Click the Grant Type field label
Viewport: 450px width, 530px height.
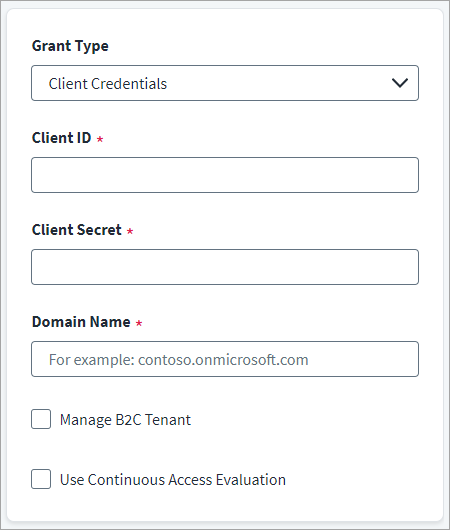click(70, 46)
